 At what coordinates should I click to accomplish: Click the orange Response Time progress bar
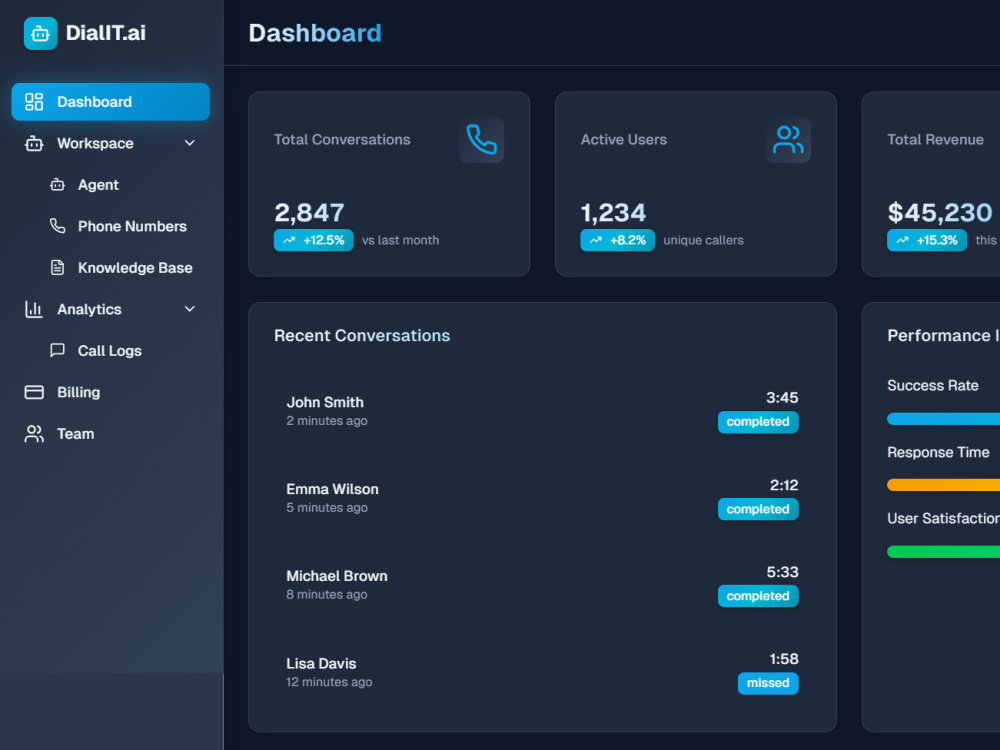pyautogui.click(x=943, y=485)
